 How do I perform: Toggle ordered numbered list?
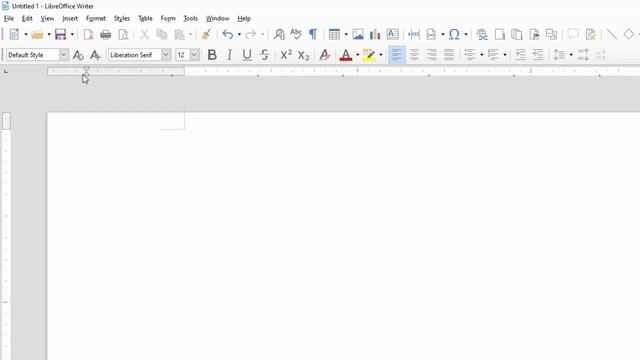coord(493,55)
